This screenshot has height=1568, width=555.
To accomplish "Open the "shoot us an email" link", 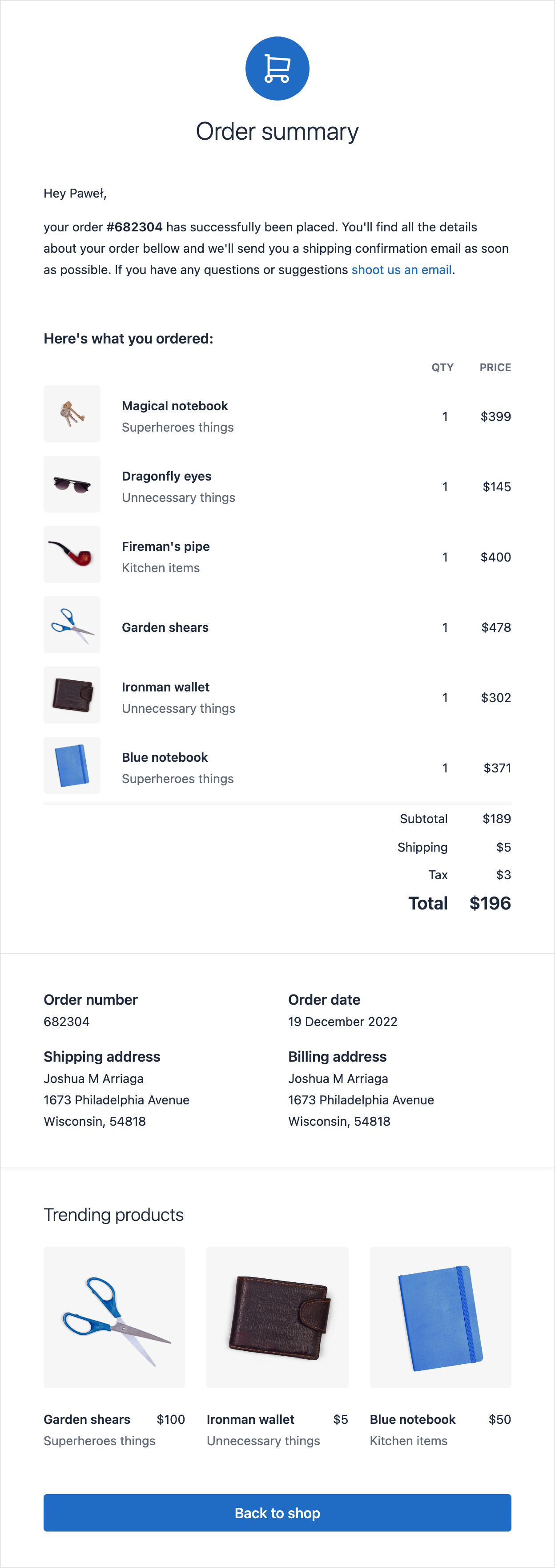I will [401, 270].
